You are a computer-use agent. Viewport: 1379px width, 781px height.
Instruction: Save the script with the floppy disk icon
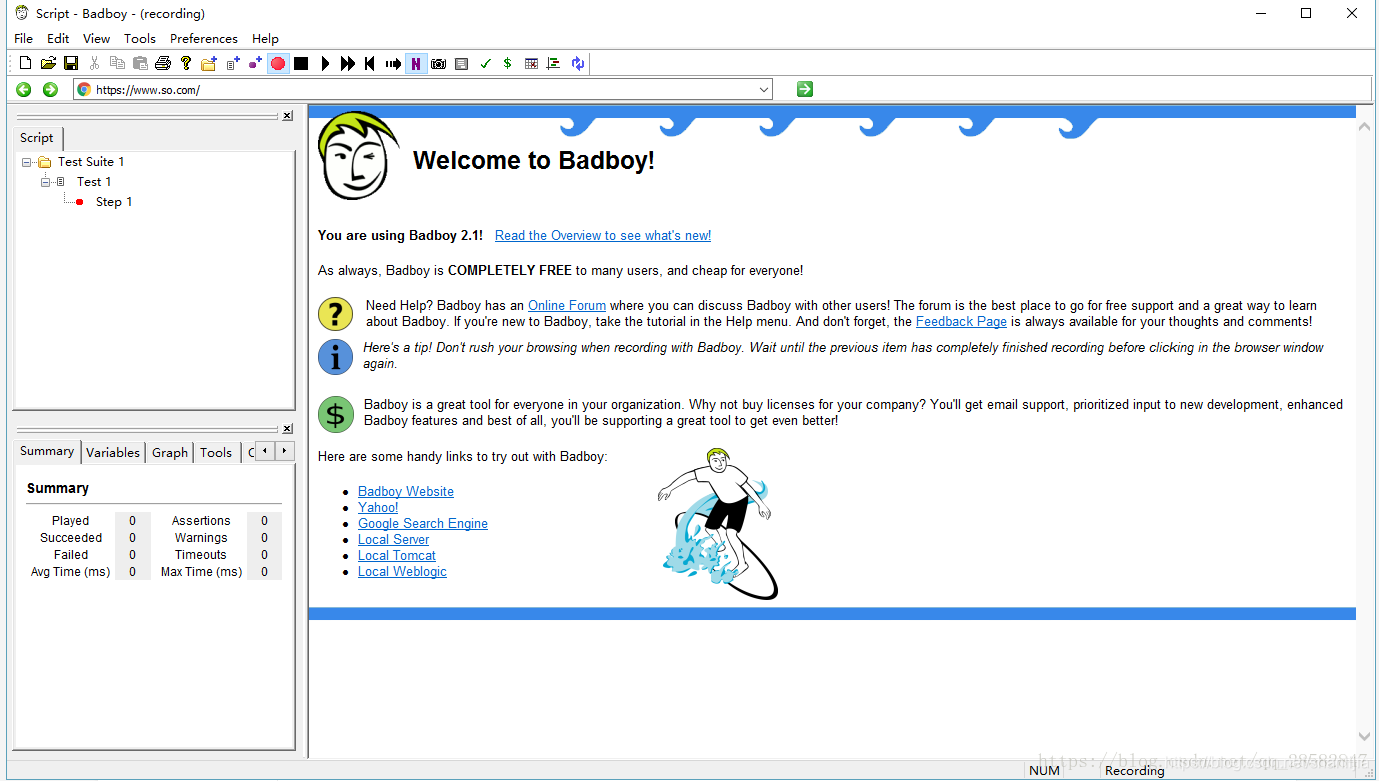pyautogui.click(x=71, y=63)
